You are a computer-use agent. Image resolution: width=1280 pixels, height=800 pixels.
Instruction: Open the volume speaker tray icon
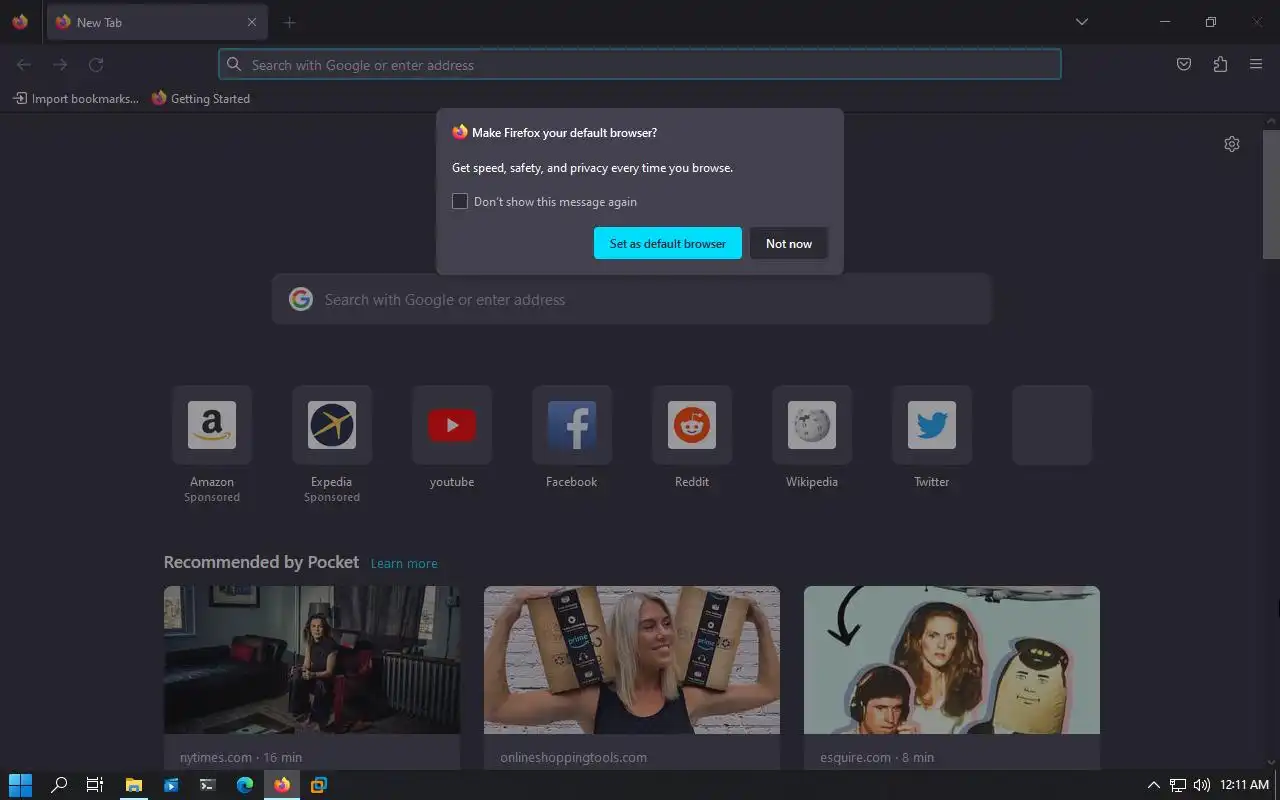tap(1202, 785)
